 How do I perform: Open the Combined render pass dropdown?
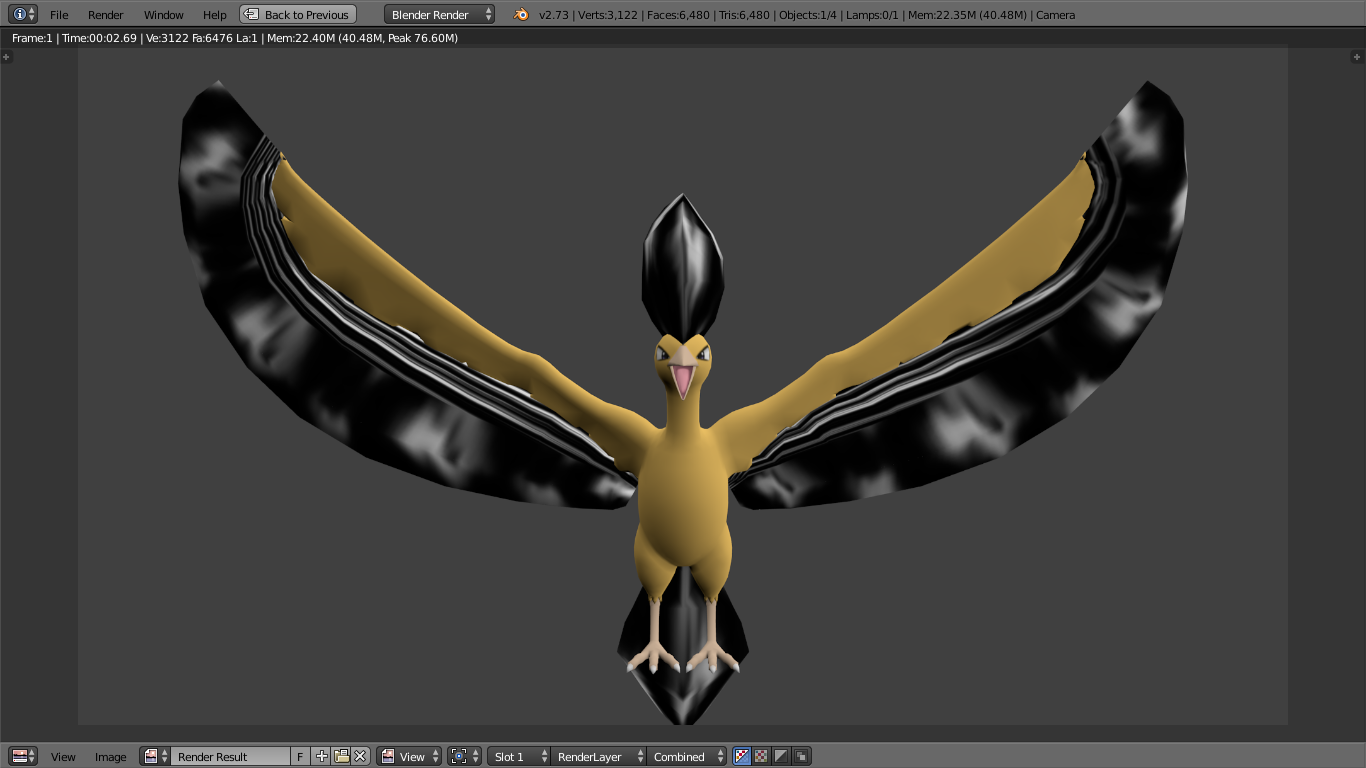(x=686, y=756)
